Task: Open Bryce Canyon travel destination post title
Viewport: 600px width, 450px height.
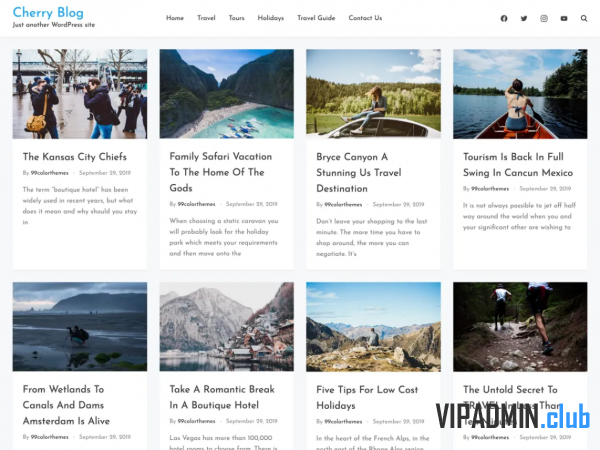Action: [x=359, y=173]
